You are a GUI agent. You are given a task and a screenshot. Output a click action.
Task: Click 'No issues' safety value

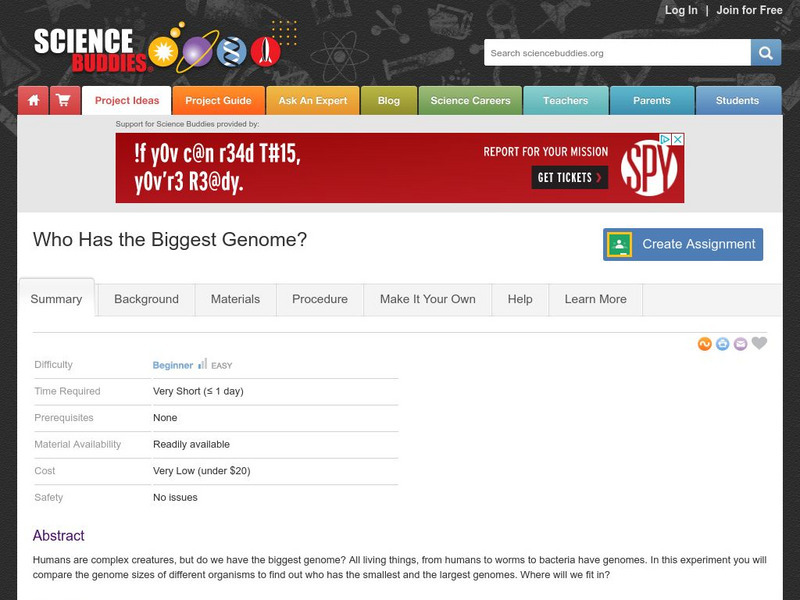[175, 497]
